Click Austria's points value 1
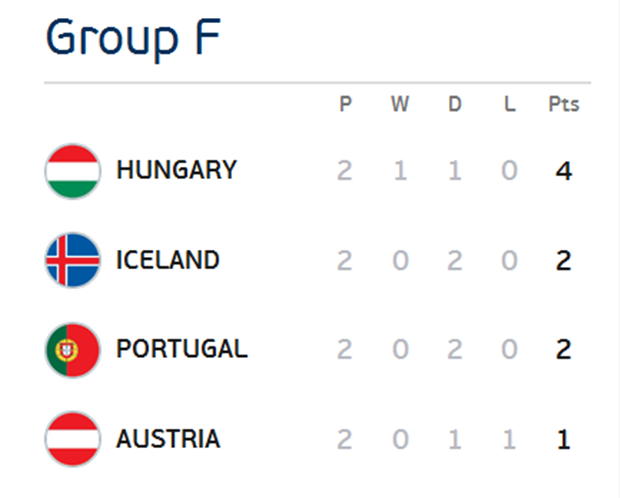This screenshot has width=620, height=498. [564, 439]
